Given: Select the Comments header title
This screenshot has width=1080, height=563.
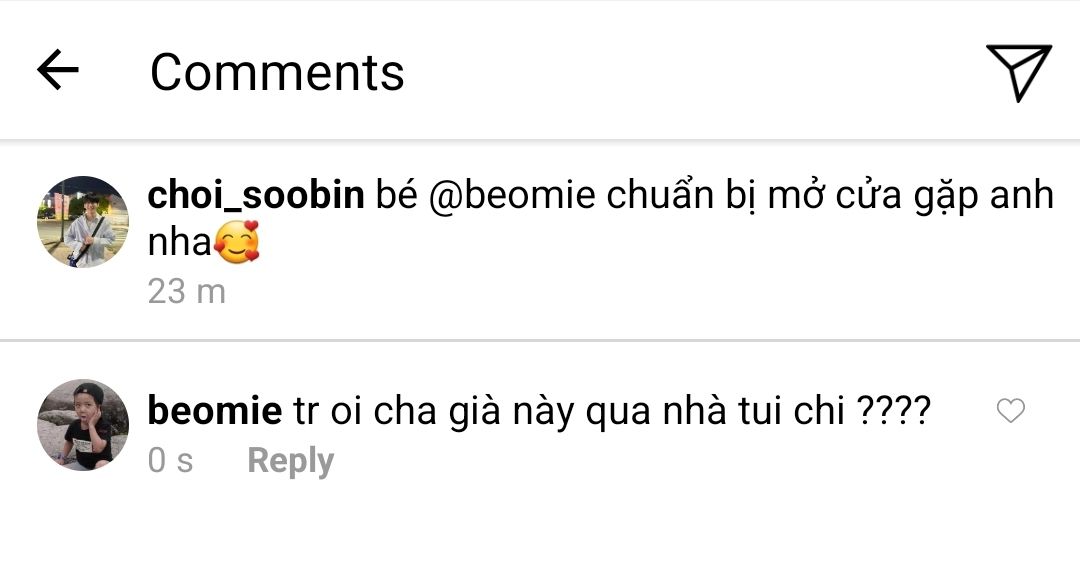Looking at the screenshot, I should [x=277, y=72].
